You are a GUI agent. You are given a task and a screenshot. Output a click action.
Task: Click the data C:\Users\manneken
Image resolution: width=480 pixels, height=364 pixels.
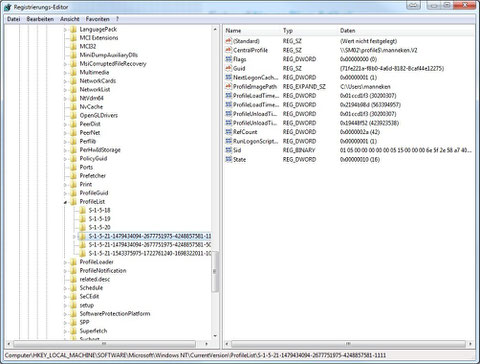pos(365,86)
